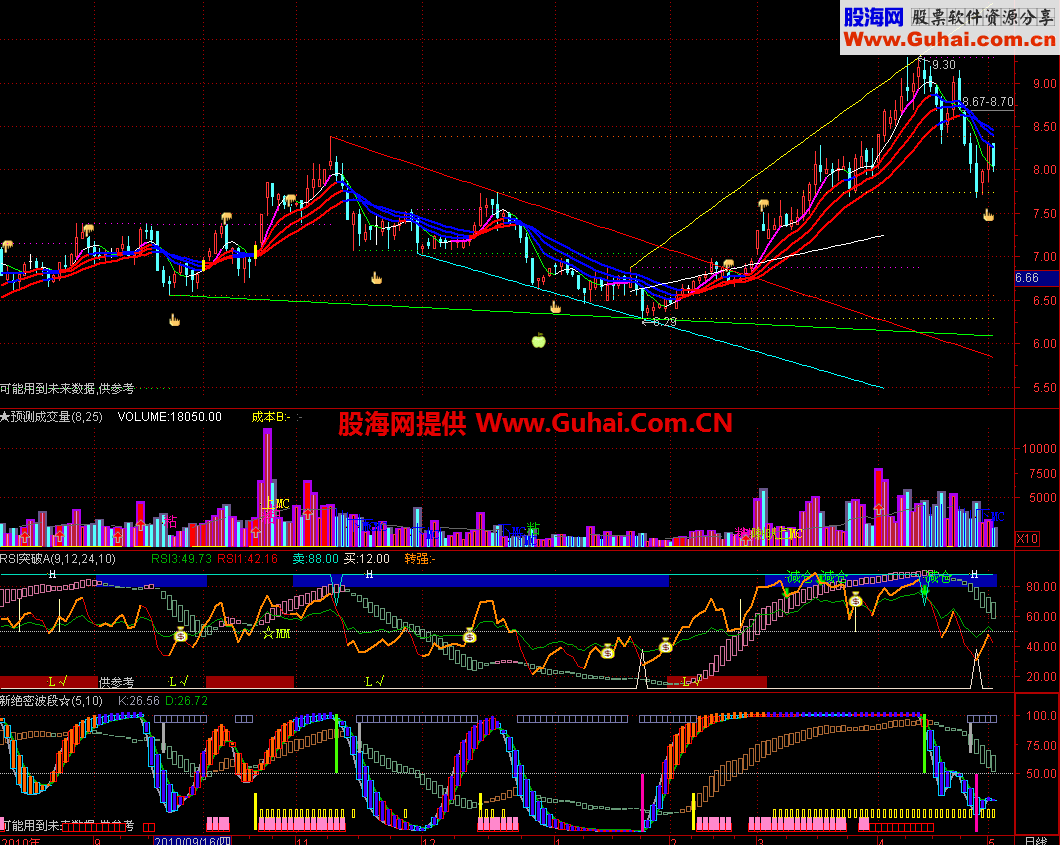Click the yellow 上MC label above the tallest volume bar
Screen dimensions: 1060x845
(x=277, y=503)
